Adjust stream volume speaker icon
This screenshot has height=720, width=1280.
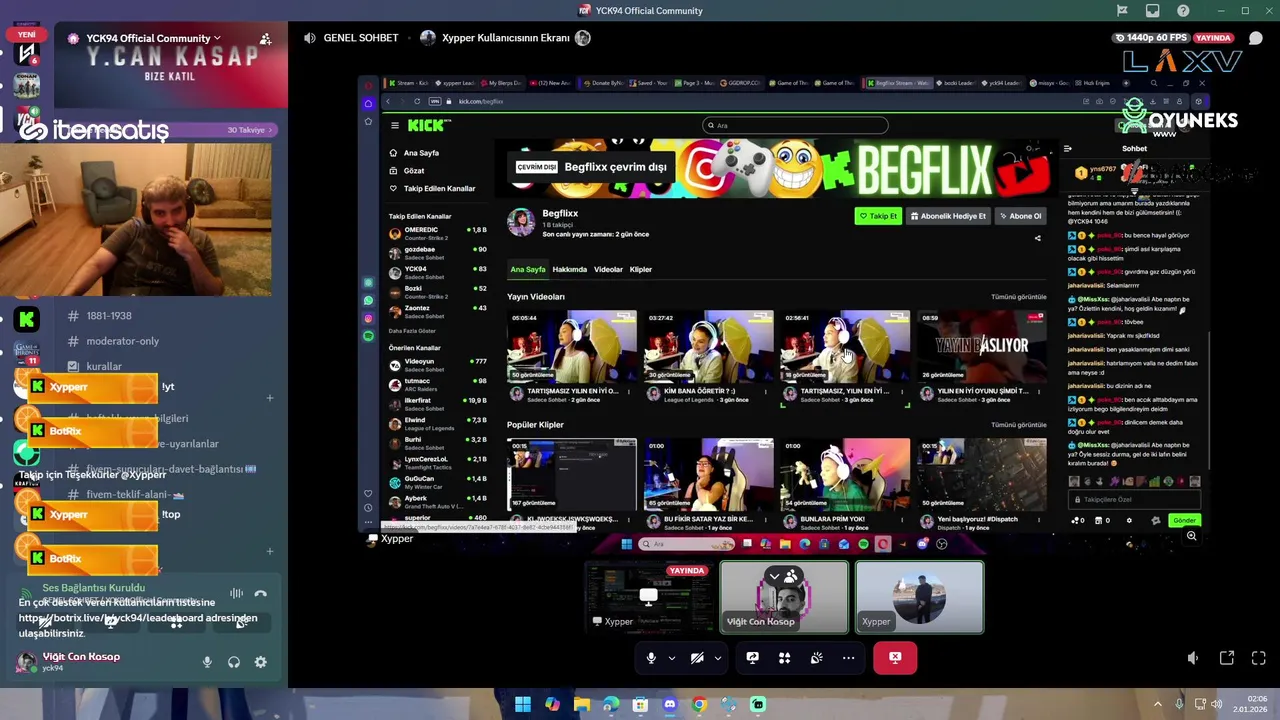click(1193, 658)
